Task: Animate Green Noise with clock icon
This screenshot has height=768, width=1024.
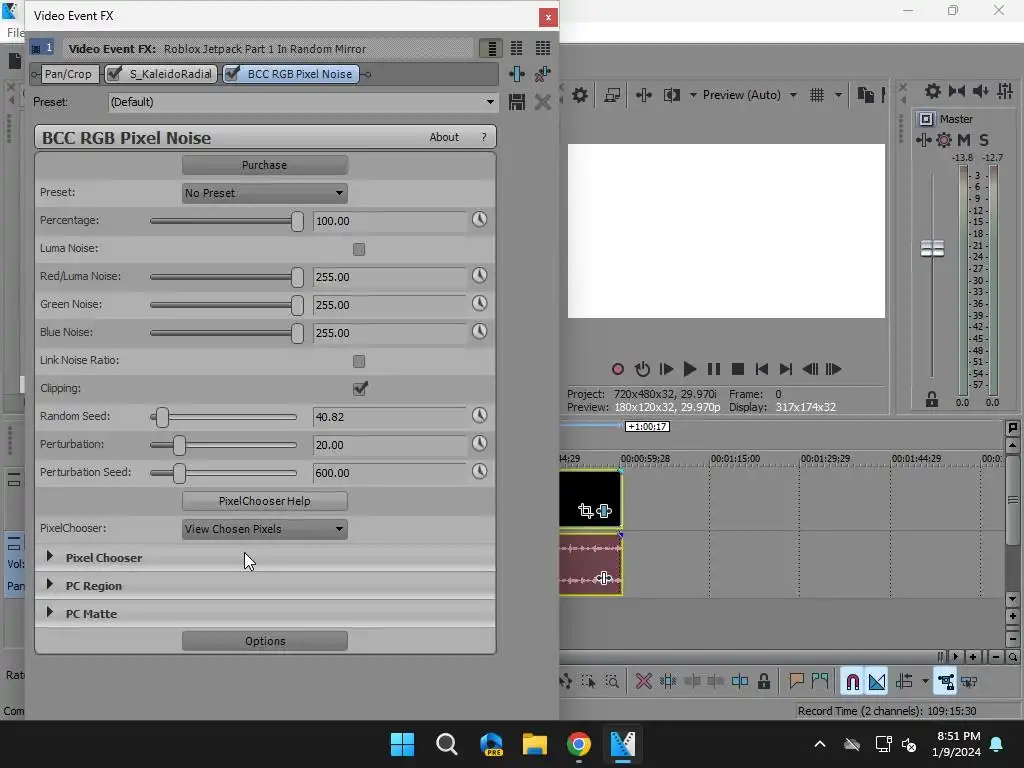Action: 479,304
